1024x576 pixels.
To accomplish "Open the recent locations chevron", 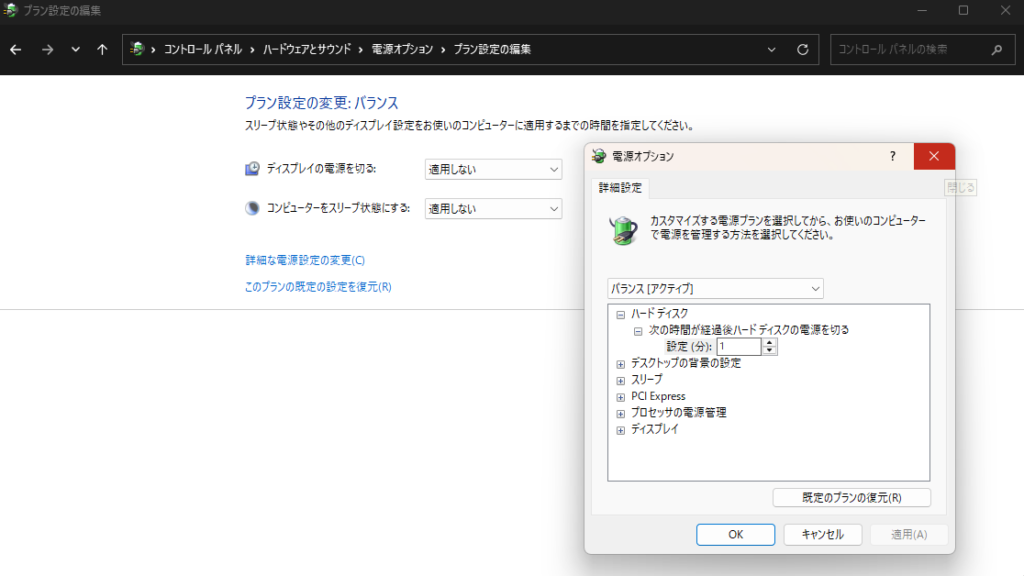I will pyautogui.click(x=75, y=49).
